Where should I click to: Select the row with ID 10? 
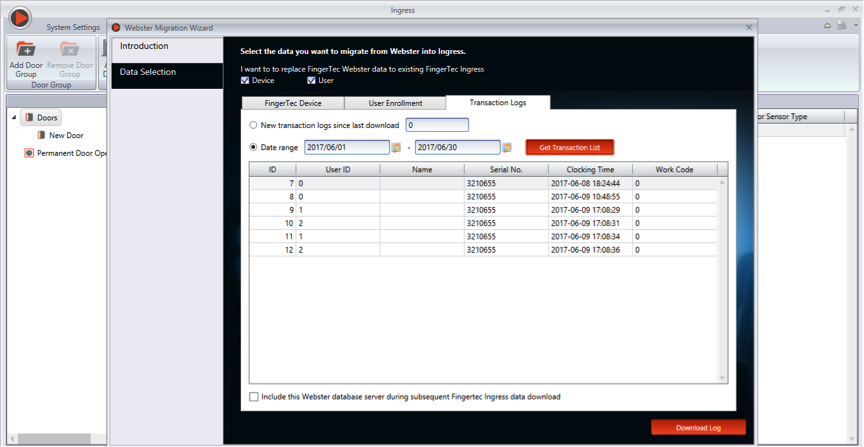click(x=483, y=223)
